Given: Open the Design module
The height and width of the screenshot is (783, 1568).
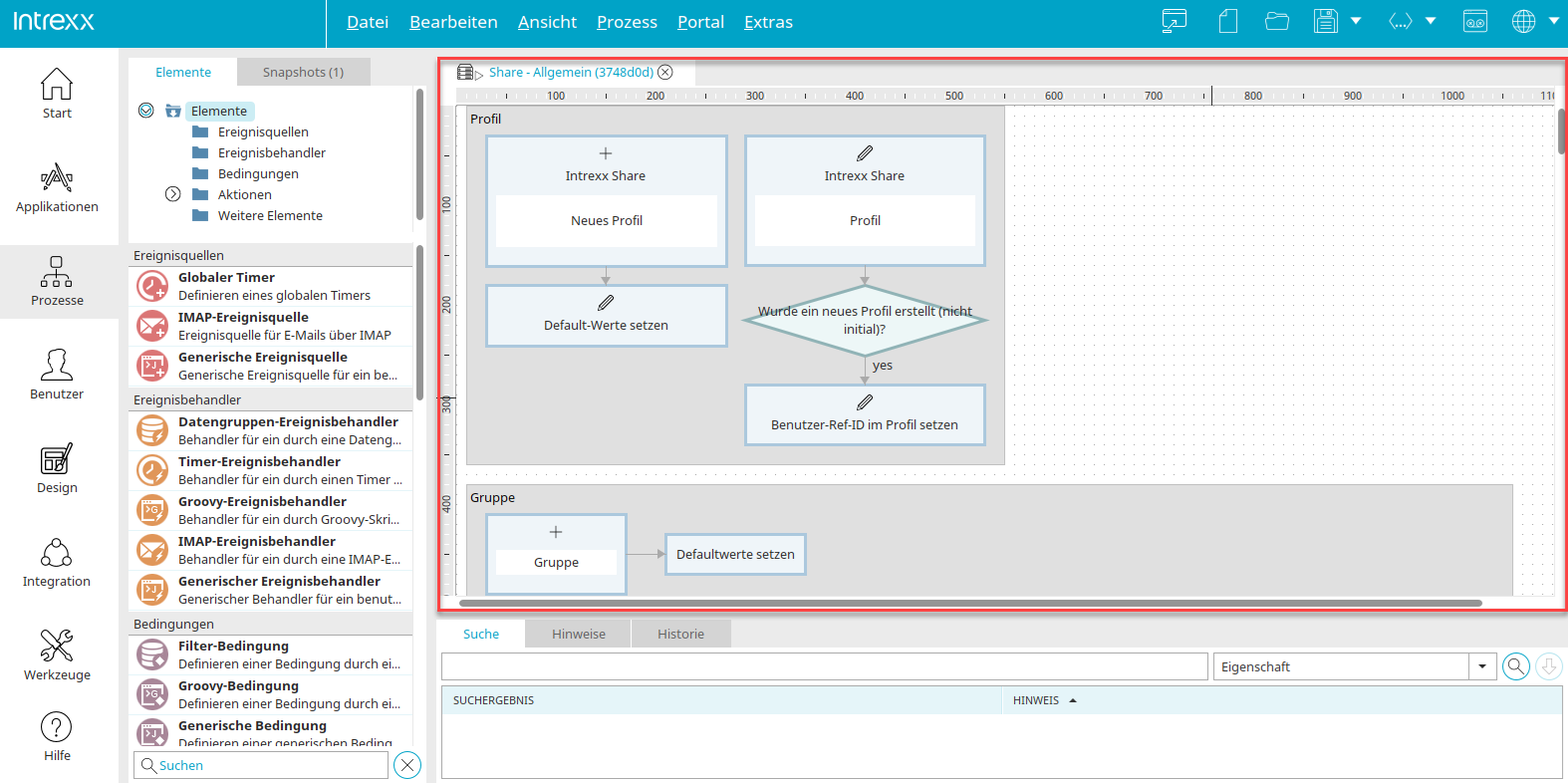Looking at the screenshot, I should pos(57,468).
